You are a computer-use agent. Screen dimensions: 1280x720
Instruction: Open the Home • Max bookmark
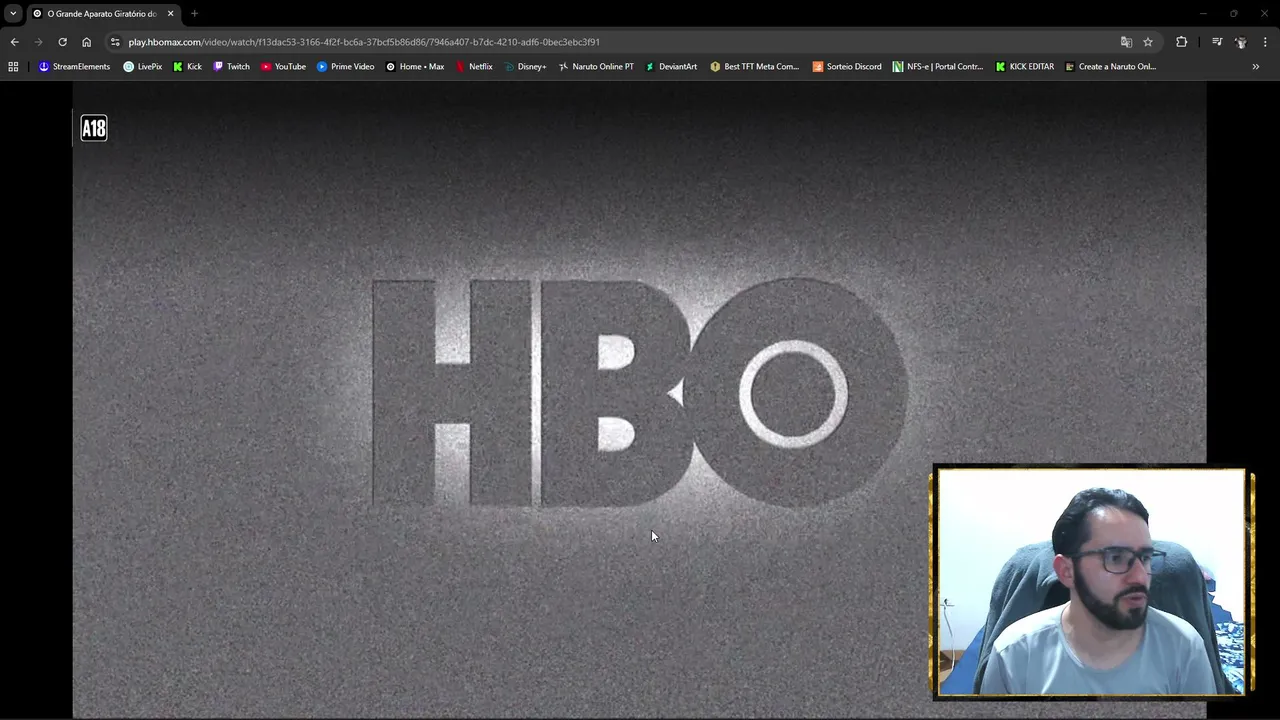[x=415, y=67]
